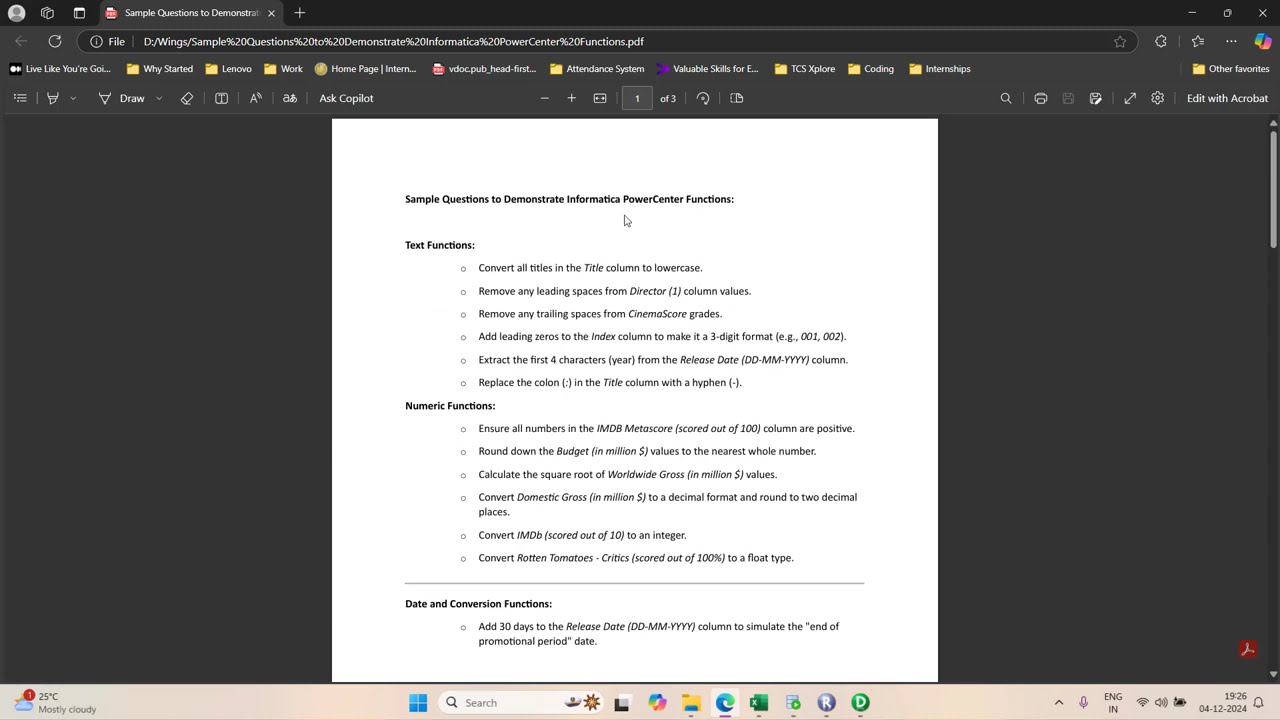Click the Save As icon

click(x=1096, y=98)
